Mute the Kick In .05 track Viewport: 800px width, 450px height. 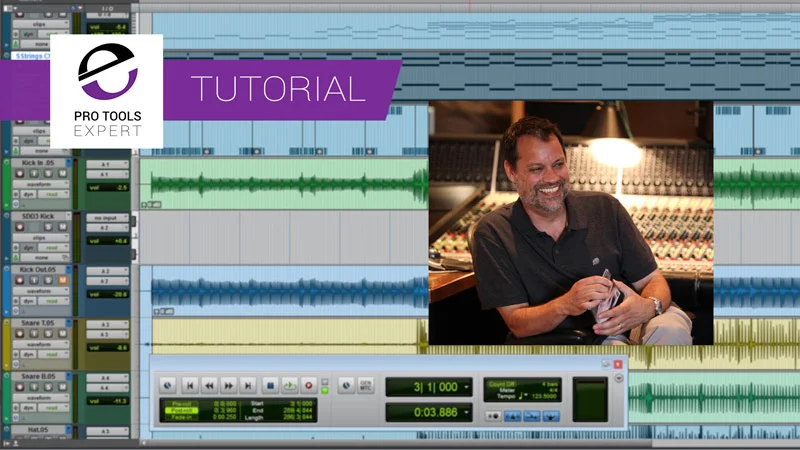tap(62, 173)
